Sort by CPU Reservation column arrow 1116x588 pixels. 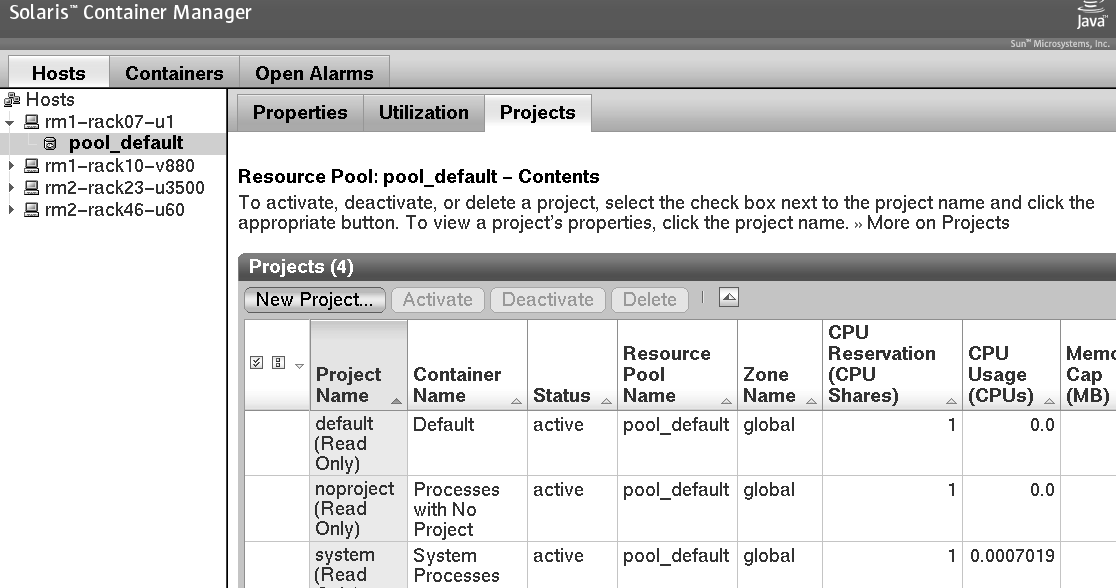[951, 401]
